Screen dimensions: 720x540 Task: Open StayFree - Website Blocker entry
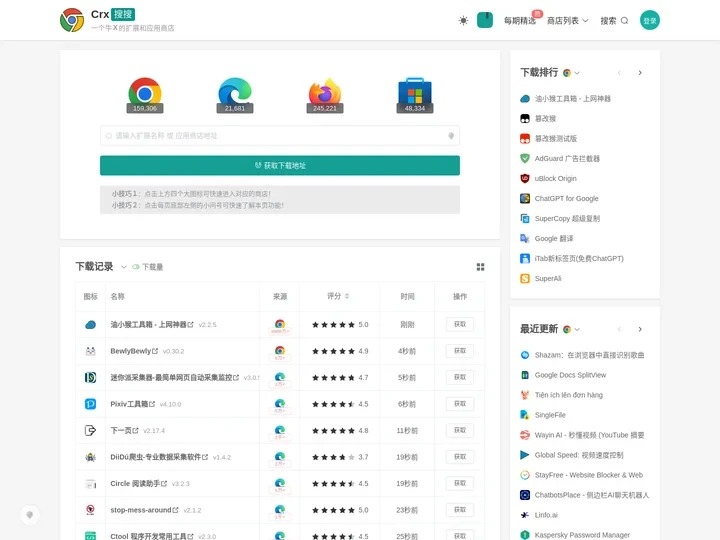(x=589, y=475)
